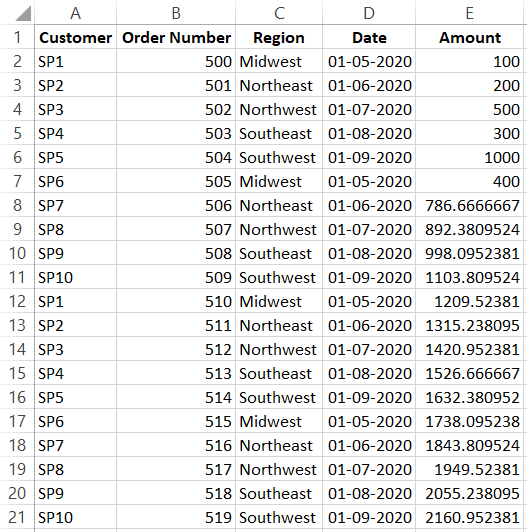Select order number cell 512

click(176, 349)
